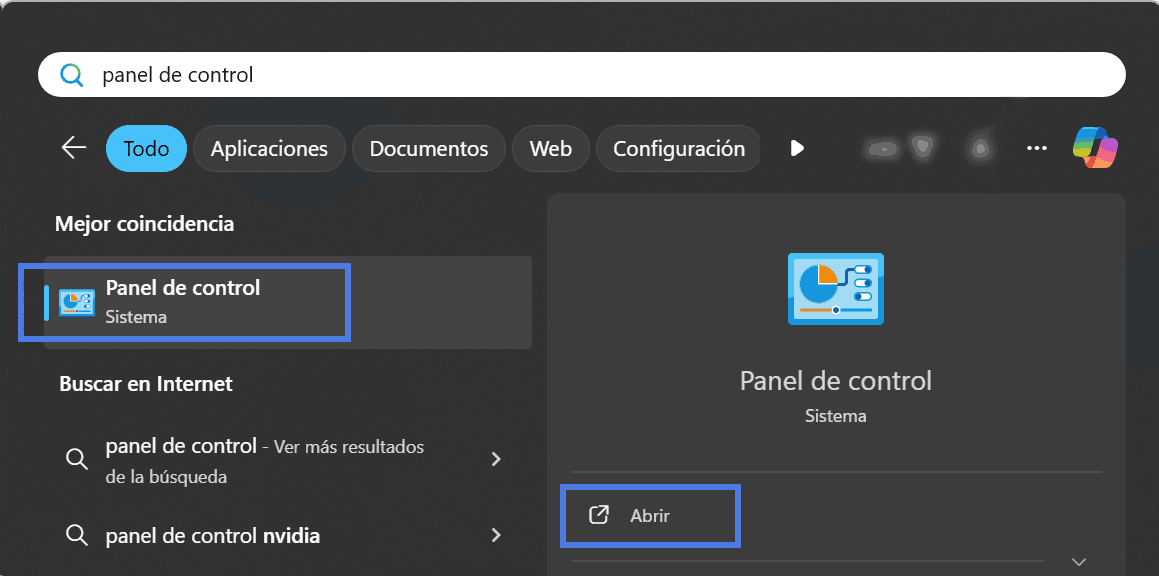Click the magnifier icon beside 'panel de control nvidia'
The width and height of the screenshot is (1159, 576).
point(77,536)
